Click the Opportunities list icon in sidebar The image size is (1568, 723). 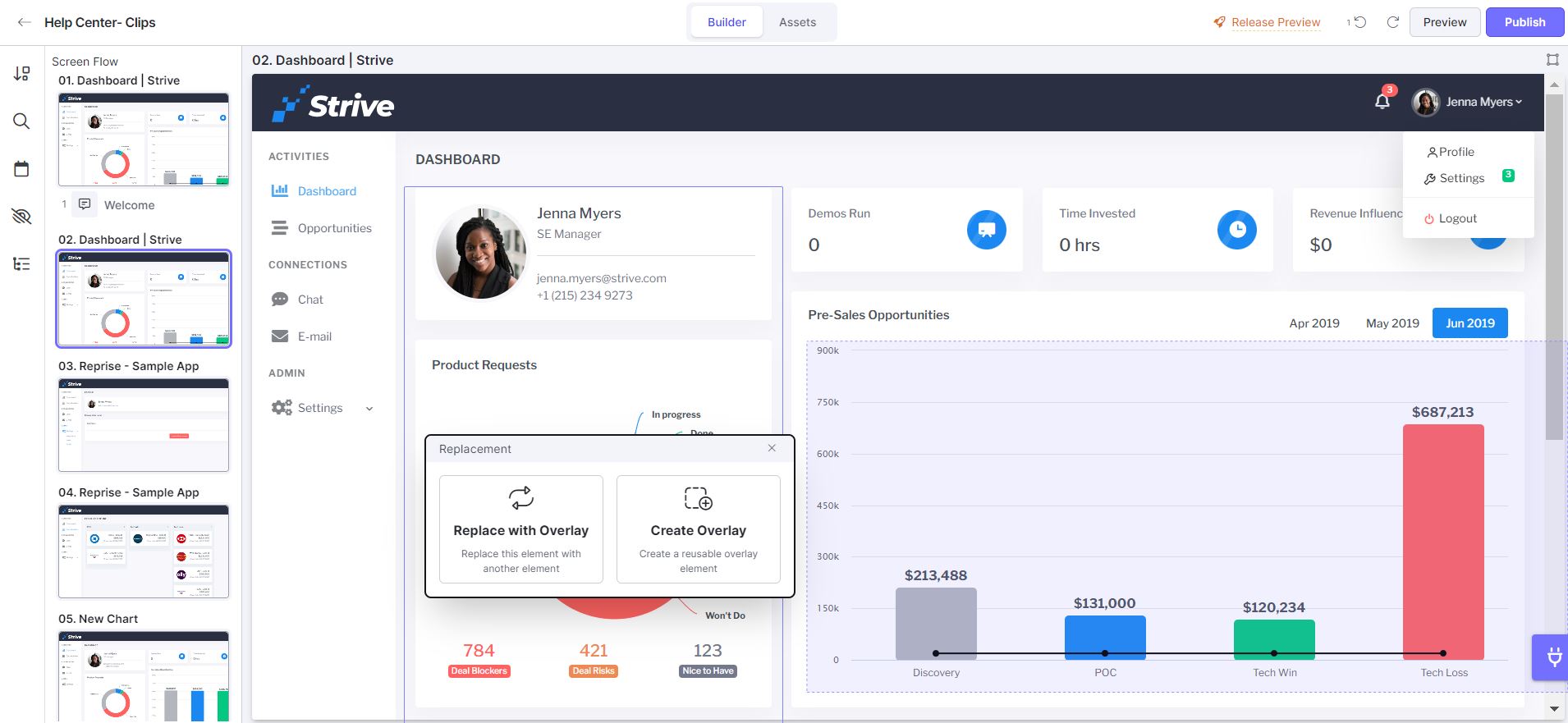(x=280, y=228)
